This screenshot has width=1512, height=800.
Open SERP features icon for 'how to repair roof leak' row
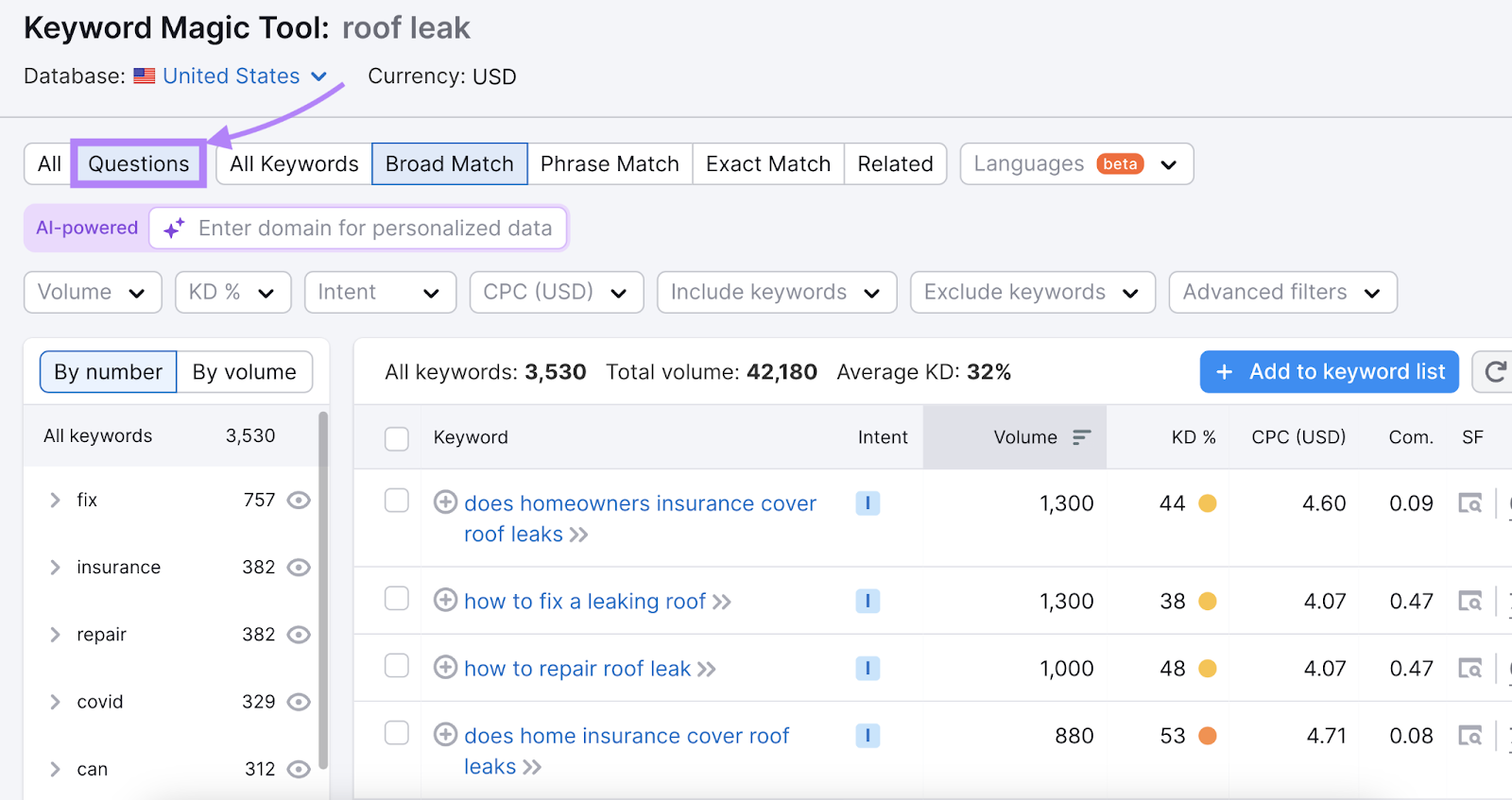click(1469, 669)
